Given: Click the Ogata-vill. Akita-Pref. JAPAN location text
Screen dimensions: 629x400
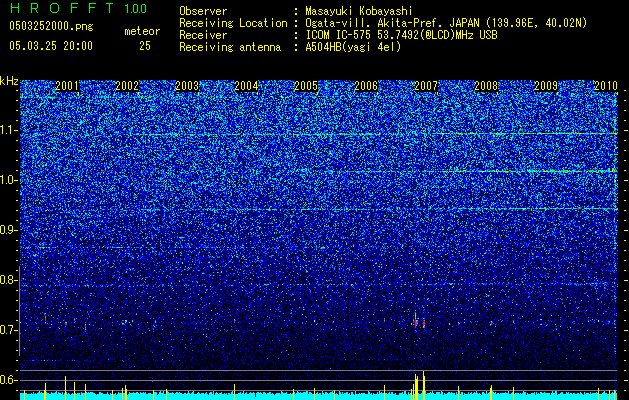Looking at the screenshot, I should tap(446, 23).
